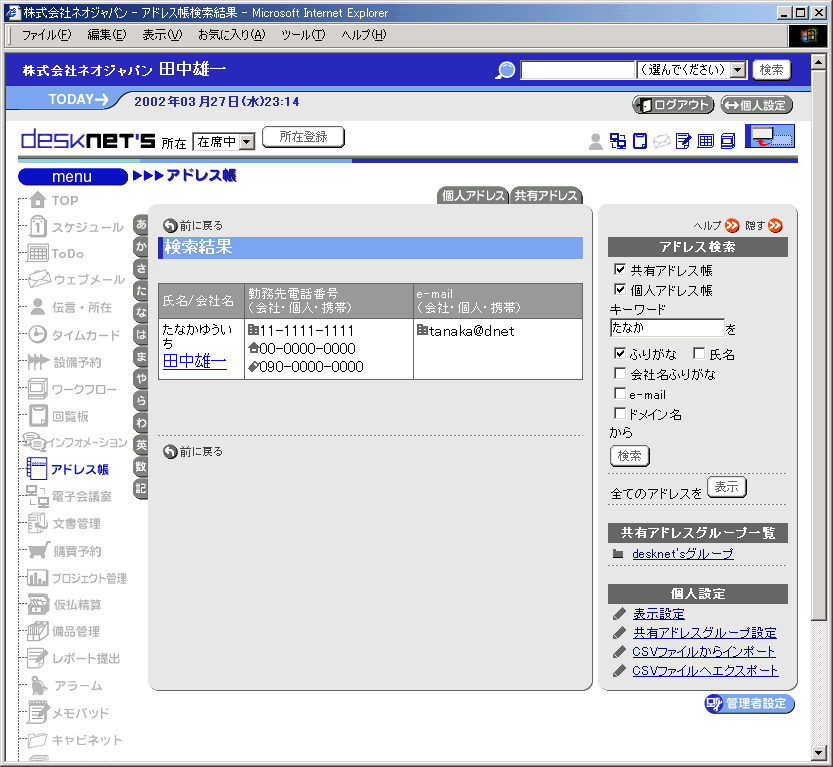
Task: Toggle the ふりがな search checkbox
Action: (619, 353)
